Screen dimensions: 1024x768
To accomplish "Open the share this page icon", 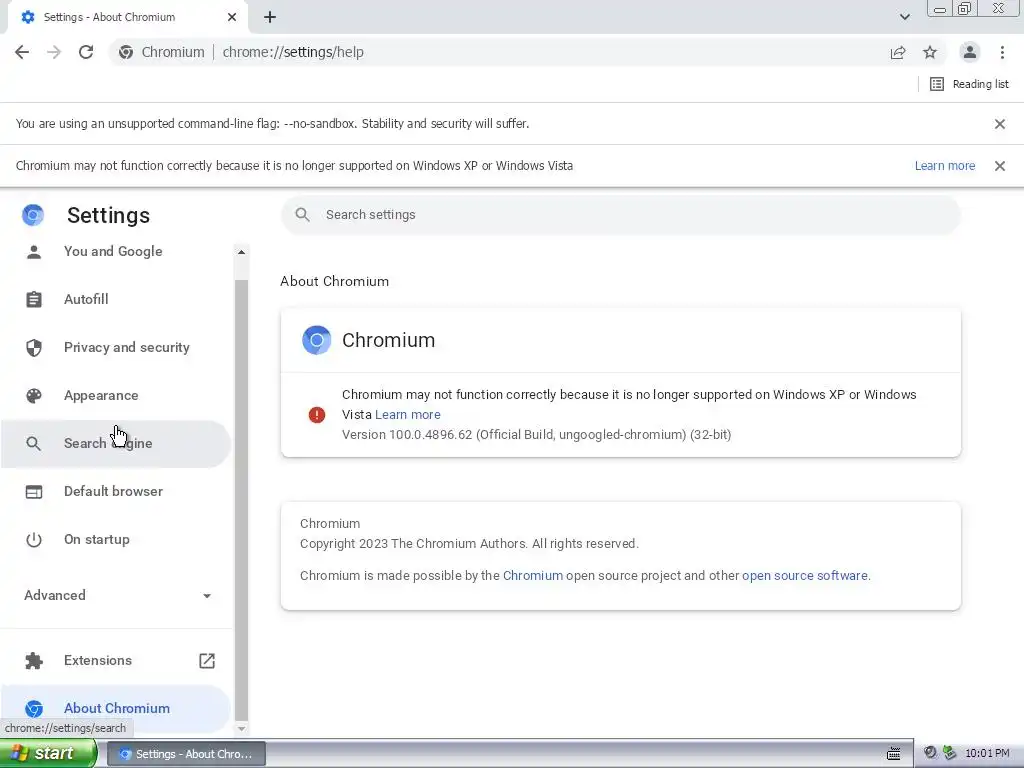I will tap(898, 52).
